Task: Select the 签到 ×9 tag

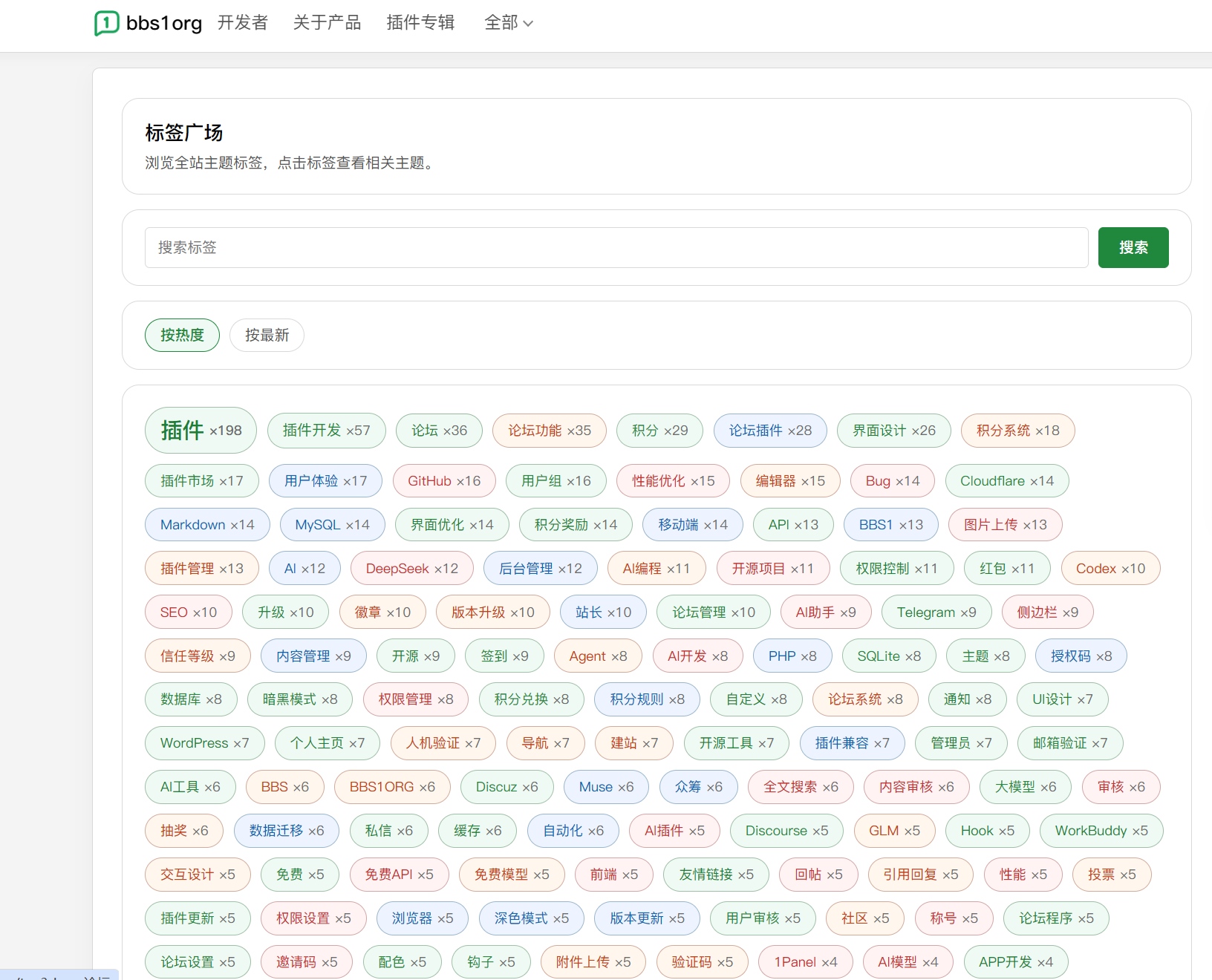Action: point(505,656)
